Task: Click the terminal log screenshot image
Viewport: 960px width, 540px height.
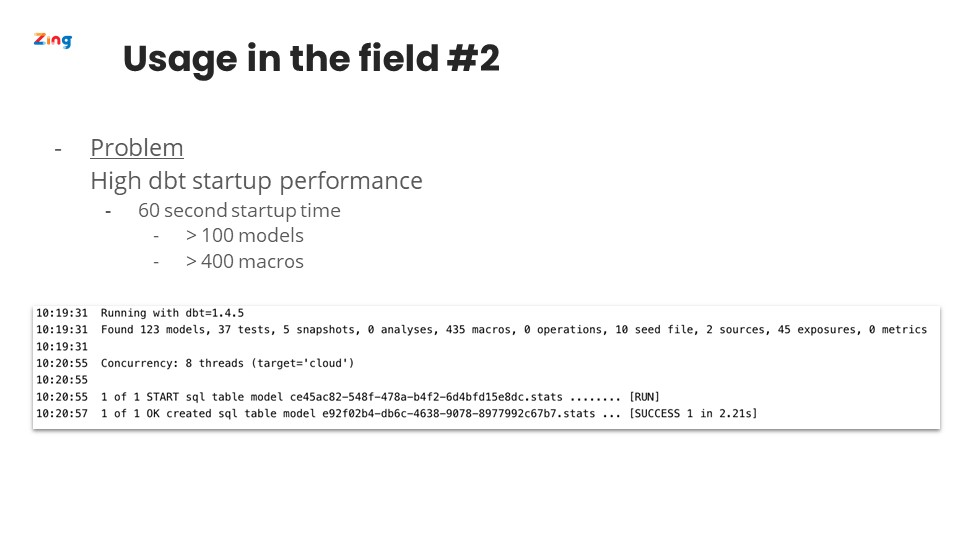Action: (486, 367)
